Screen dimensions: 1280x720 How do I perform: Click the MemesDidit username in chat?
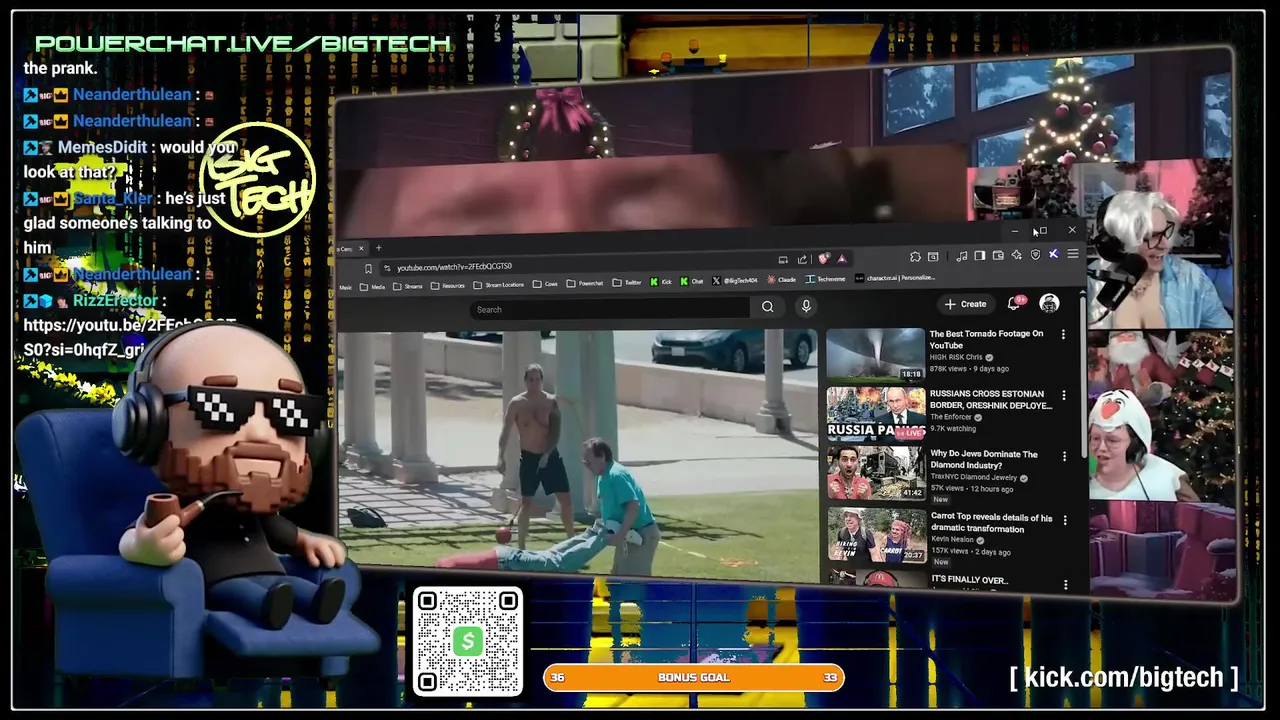102,147
